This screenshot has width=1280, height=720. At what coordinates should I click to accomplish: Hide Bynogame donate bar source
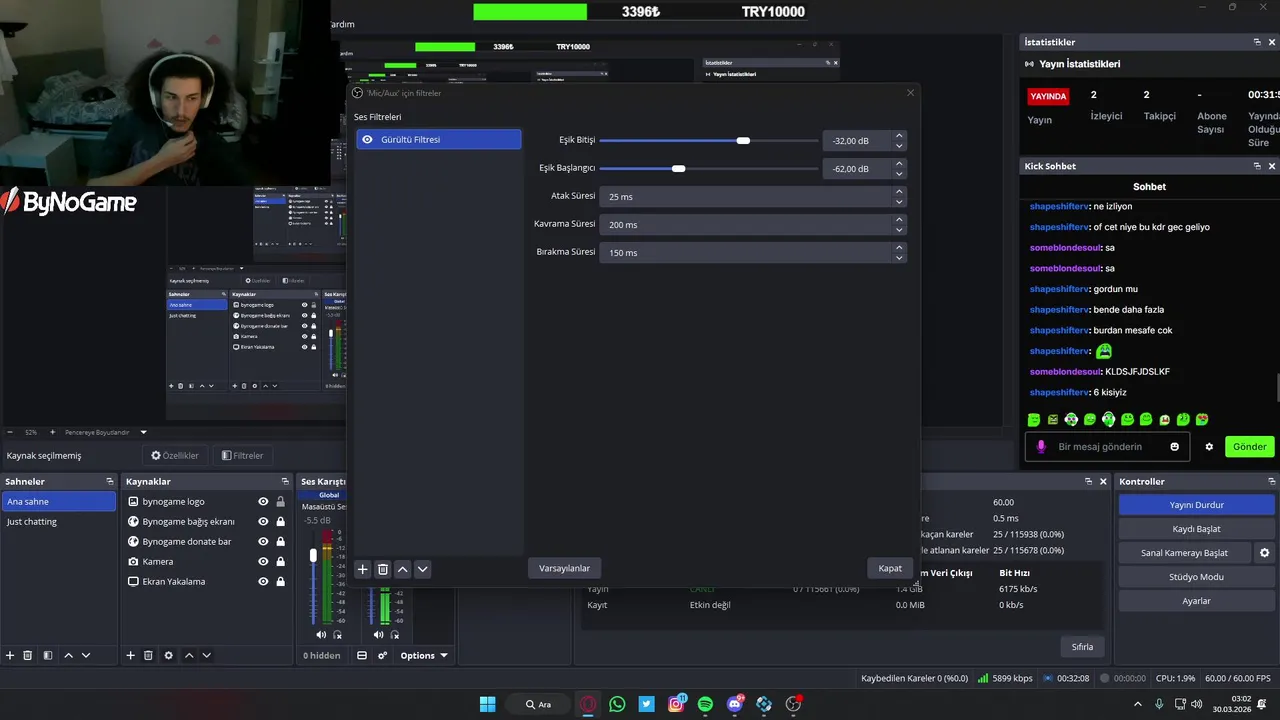263,542
